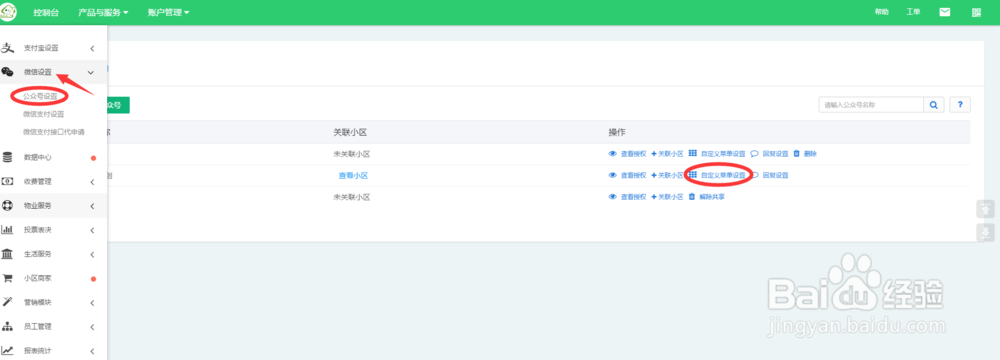This screenshot has width=1000, height=360.
Task: Open the 产品与服务 dropdown
Action: click(x=103, y=12)
